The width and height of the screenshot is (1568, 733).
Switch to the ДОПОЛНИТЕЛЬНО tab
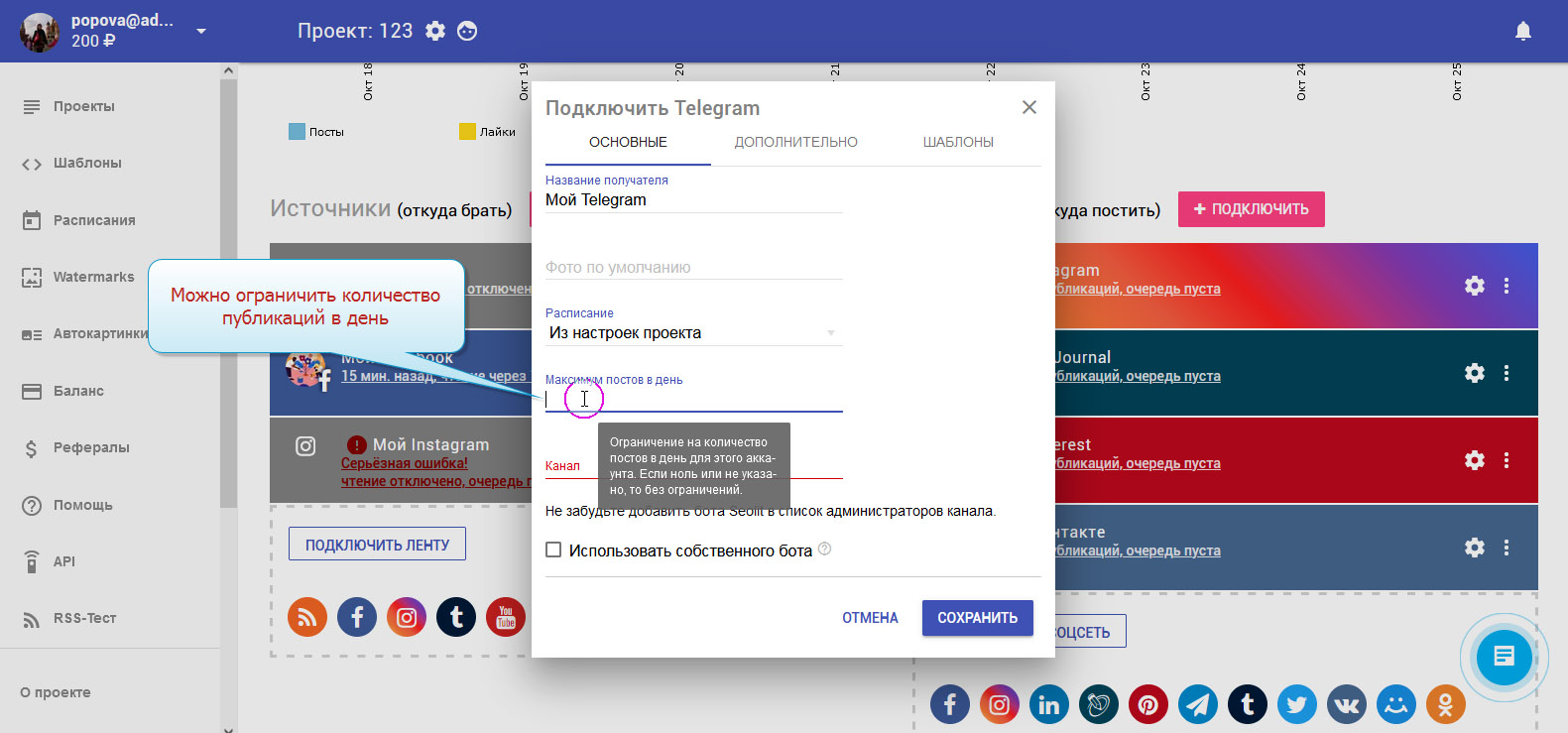pyautogui.click(x=795, y=142)
